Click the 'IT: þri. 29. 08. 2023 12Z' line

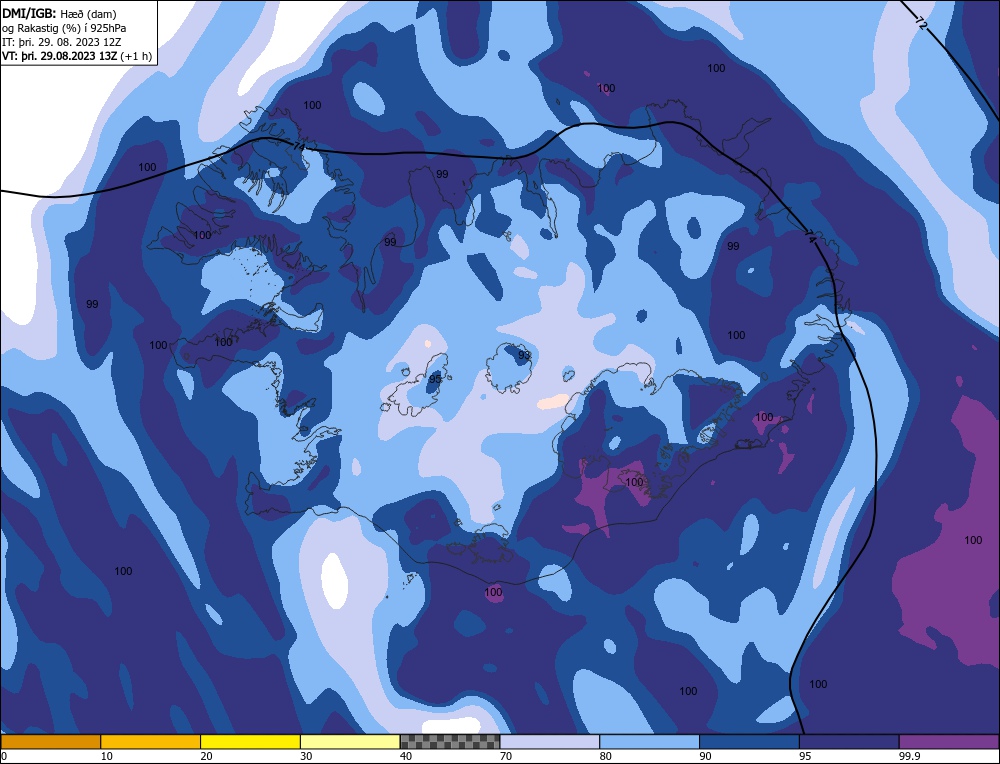click(x=61, y=42)
